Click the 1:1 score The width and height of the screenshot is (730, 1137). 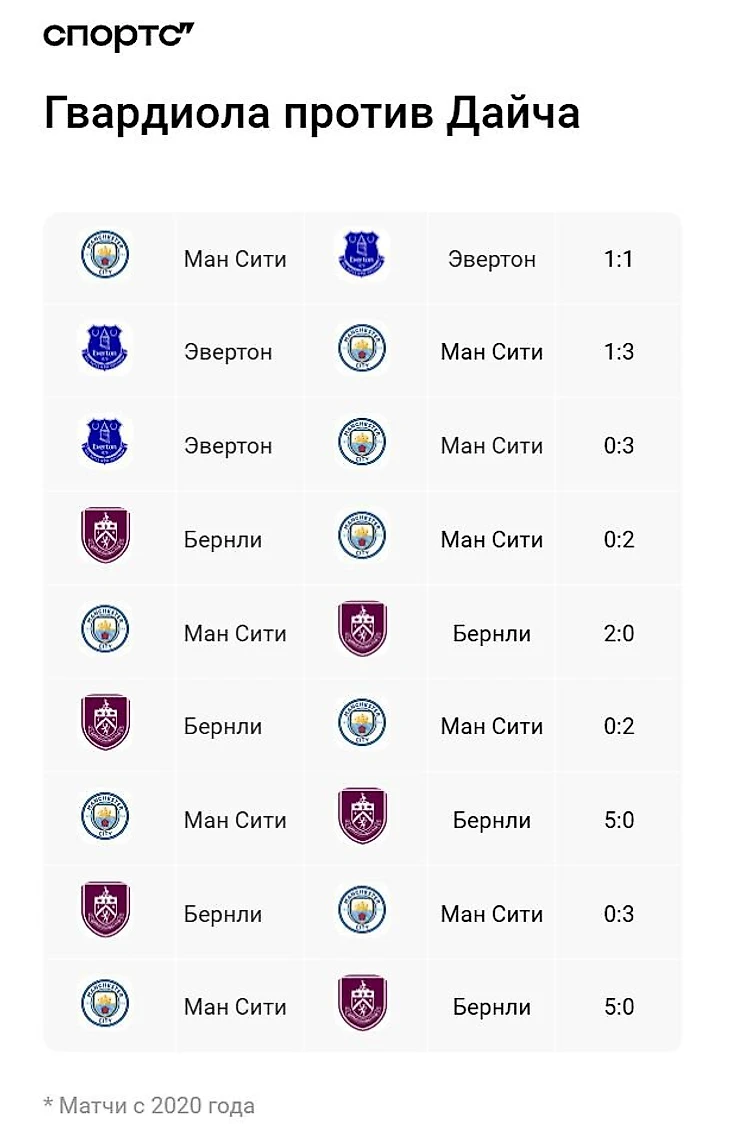pyautogui.click(x=619, y=259)
